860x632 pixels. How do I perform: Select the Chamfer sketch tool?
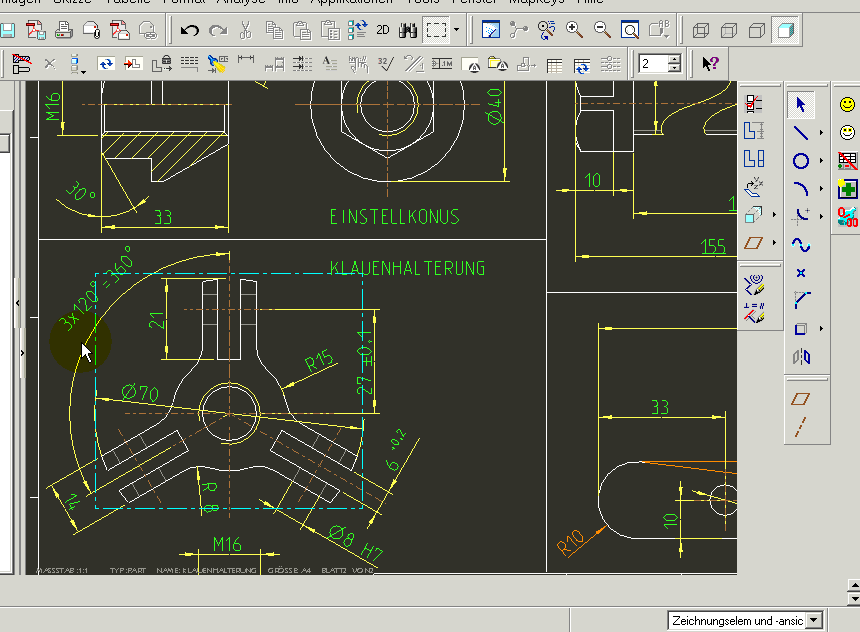coord(801,300)
